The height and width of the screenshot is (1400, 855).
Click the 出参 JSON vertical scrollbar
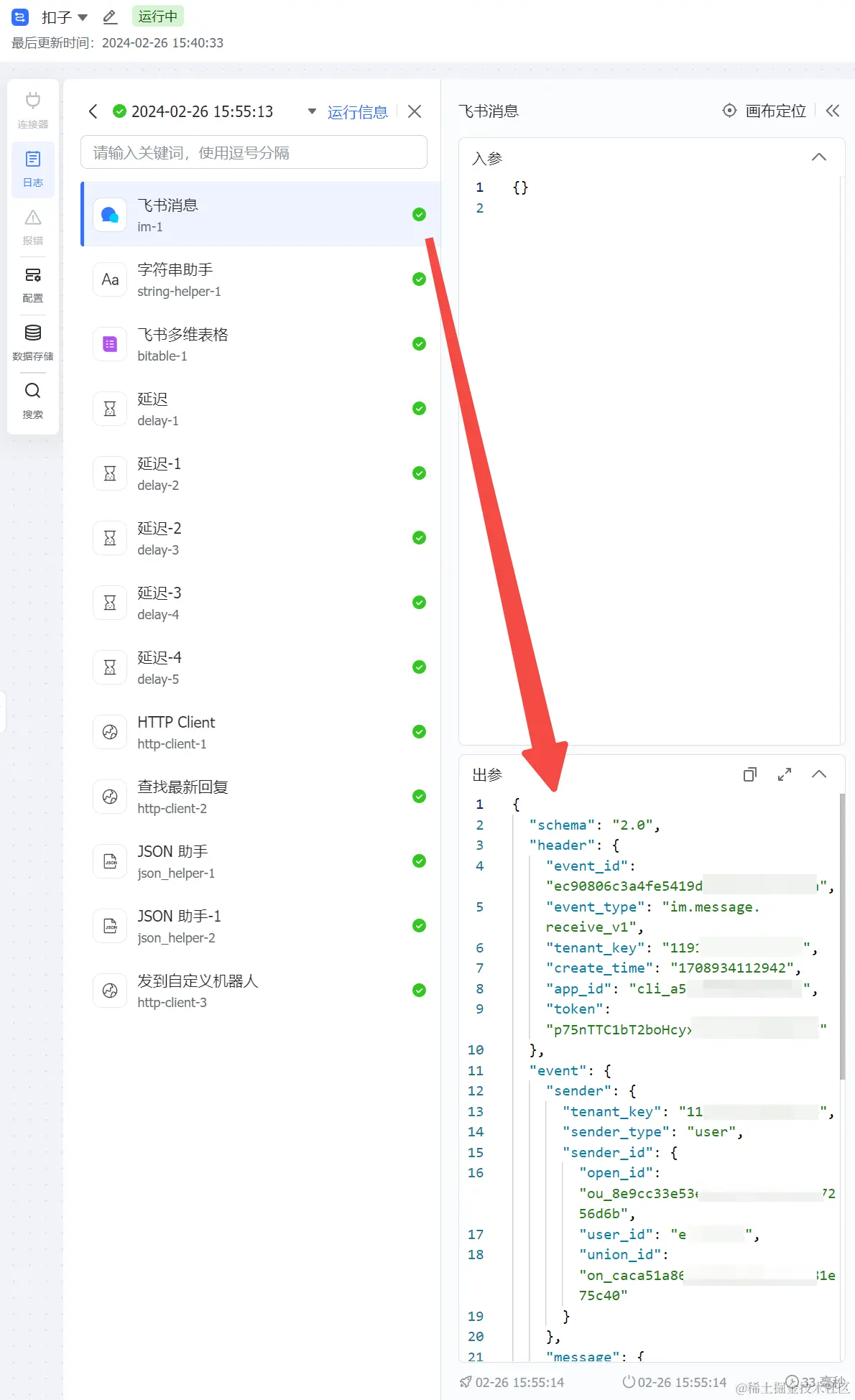point(842,935)
